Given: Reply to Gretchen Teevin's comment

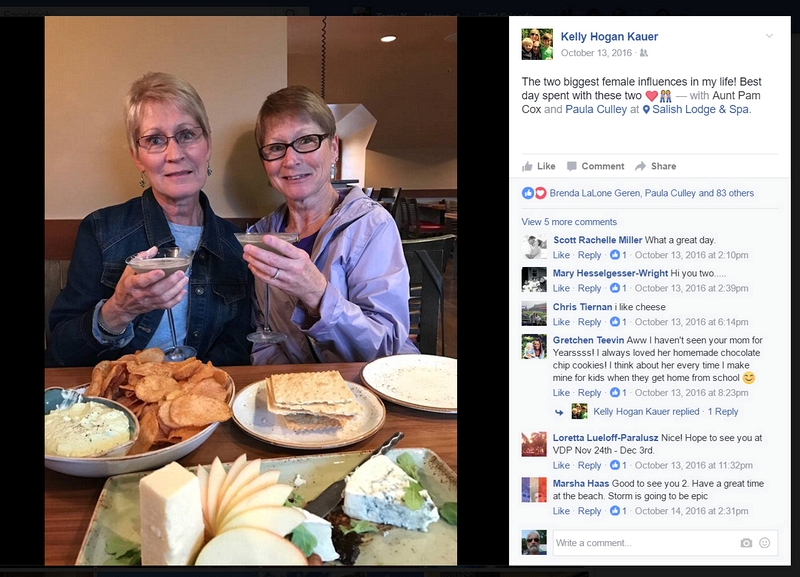Looking at the screenshot, I should (x=589, y=393).
